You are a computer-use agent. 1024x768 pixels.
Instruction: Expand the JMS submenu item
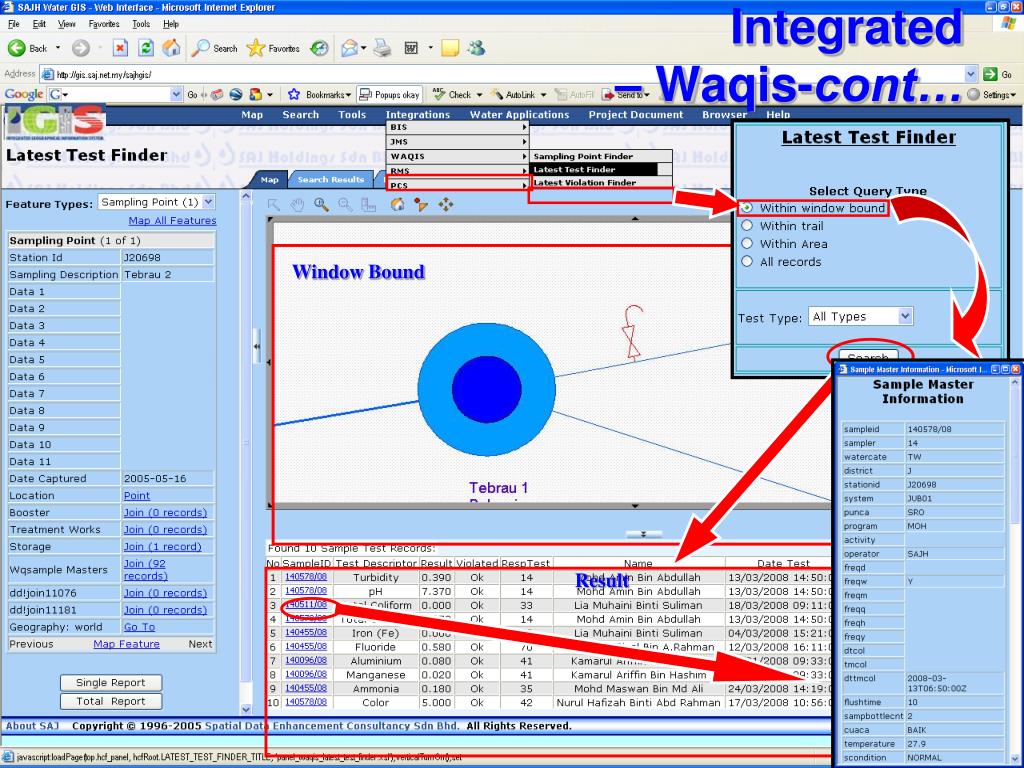[458, 142]
